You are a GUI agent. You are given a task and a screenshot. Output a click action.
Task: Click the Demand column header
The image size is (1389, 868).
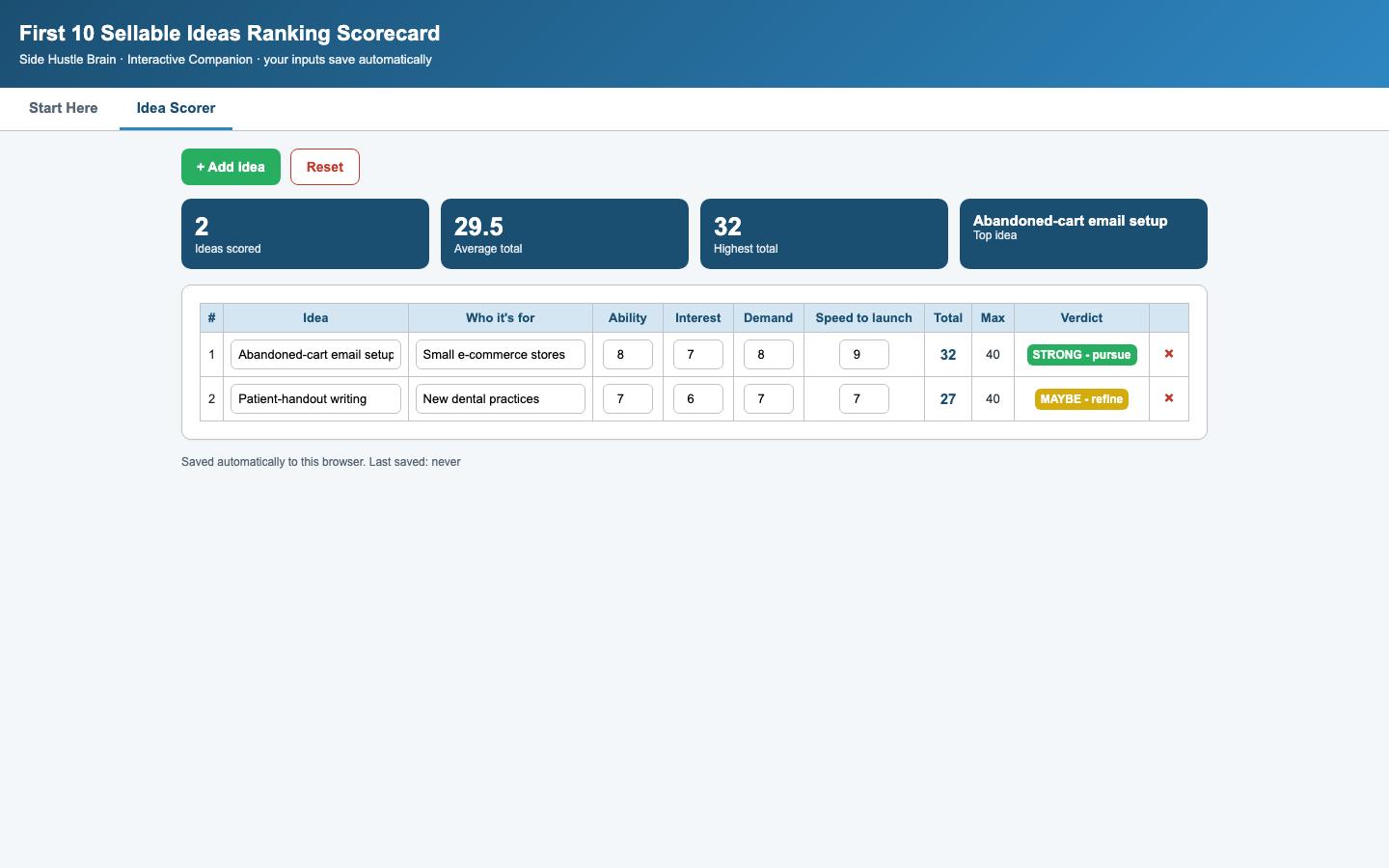pyautogui.click(x=769, y=317)
